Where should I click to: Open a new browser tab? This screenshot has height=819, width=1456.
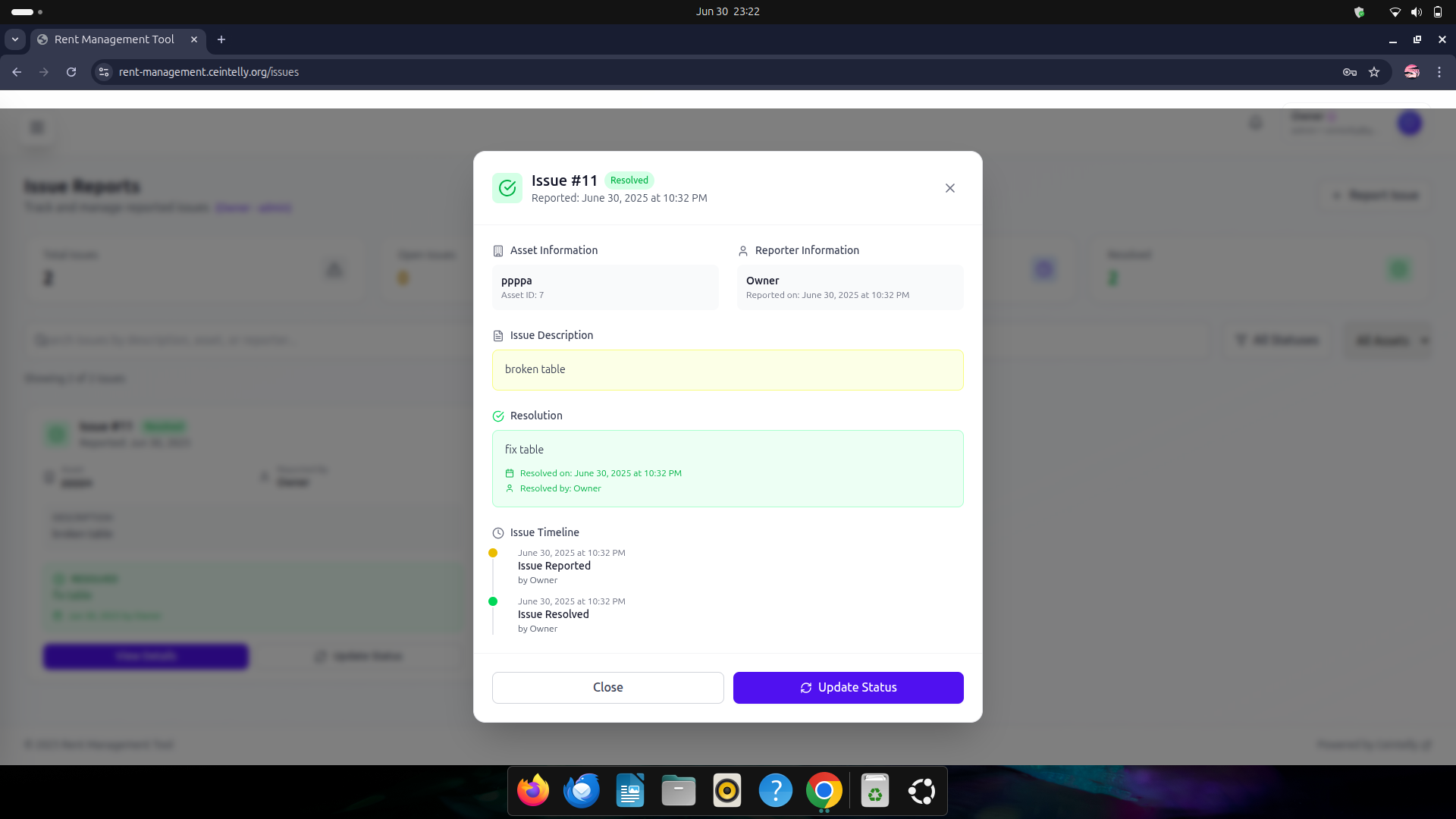(x=221, y=39)
